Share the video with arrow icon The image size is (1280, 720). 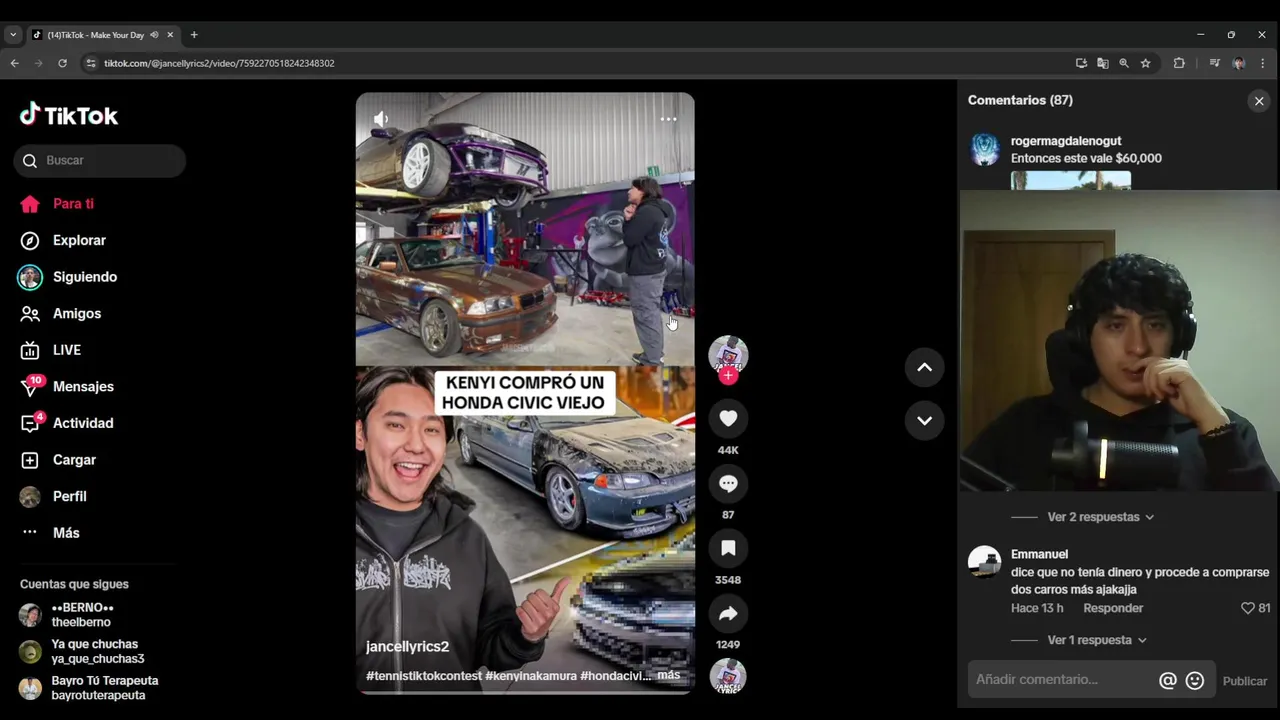click(x=728, y=613)
